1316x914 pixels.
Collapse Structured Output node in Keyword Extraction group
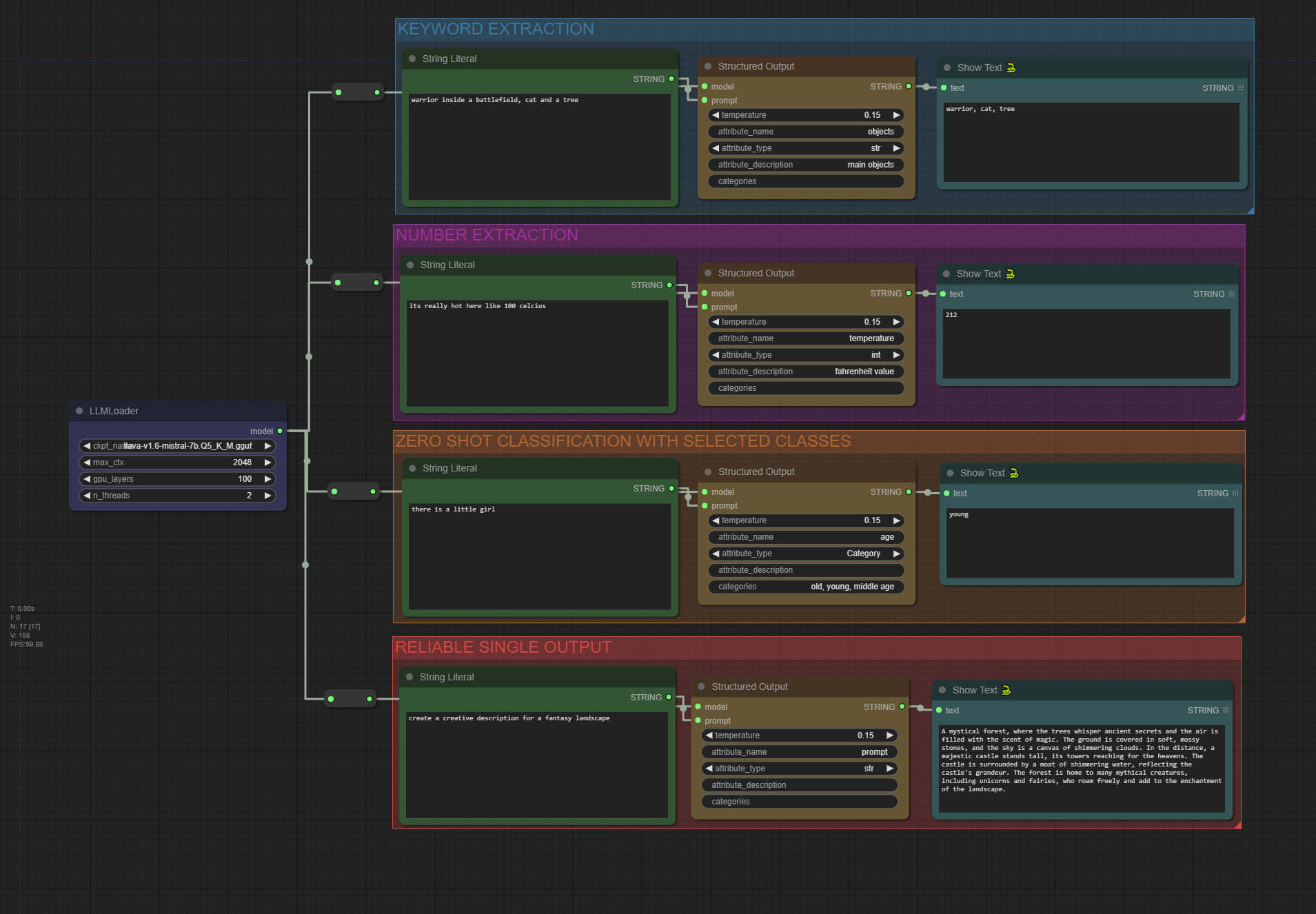708,66
